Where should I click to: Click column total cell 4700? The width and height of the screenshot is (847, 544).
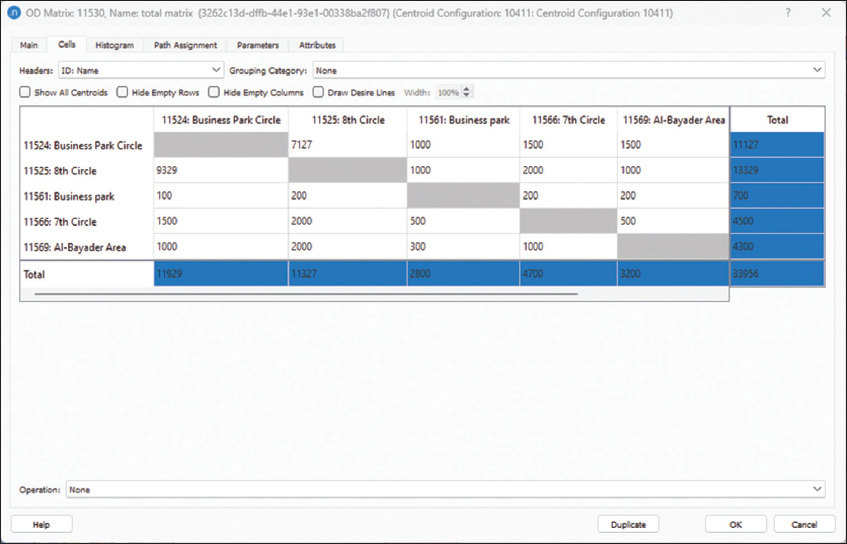pos(568,274)
